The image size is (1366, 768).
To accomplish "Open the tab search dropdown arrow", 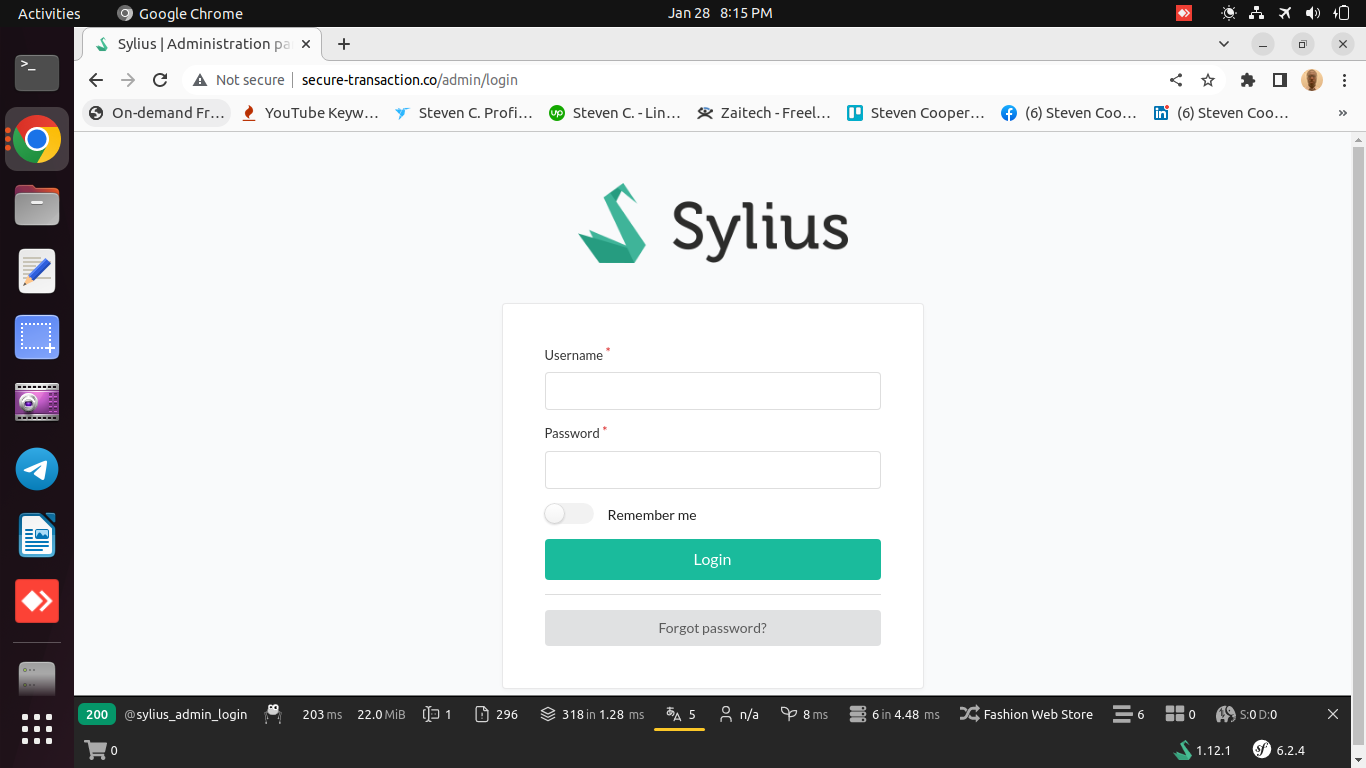I will pos(1223,44).
